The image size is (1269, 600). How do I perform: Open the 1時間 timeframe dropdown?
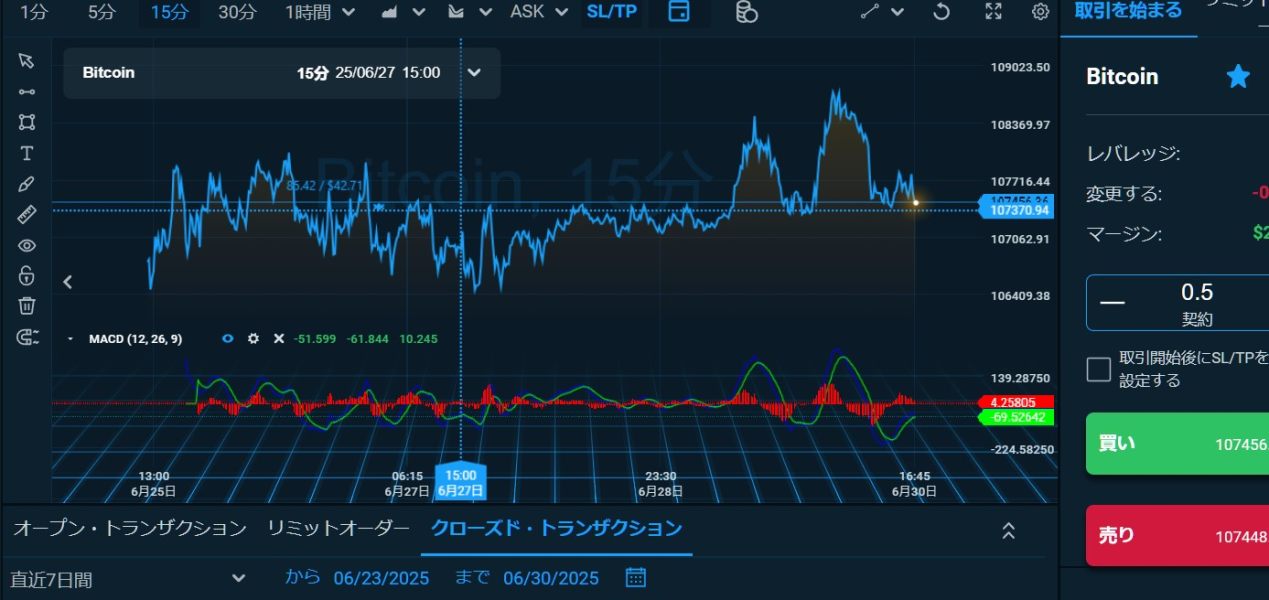point(320,12)
